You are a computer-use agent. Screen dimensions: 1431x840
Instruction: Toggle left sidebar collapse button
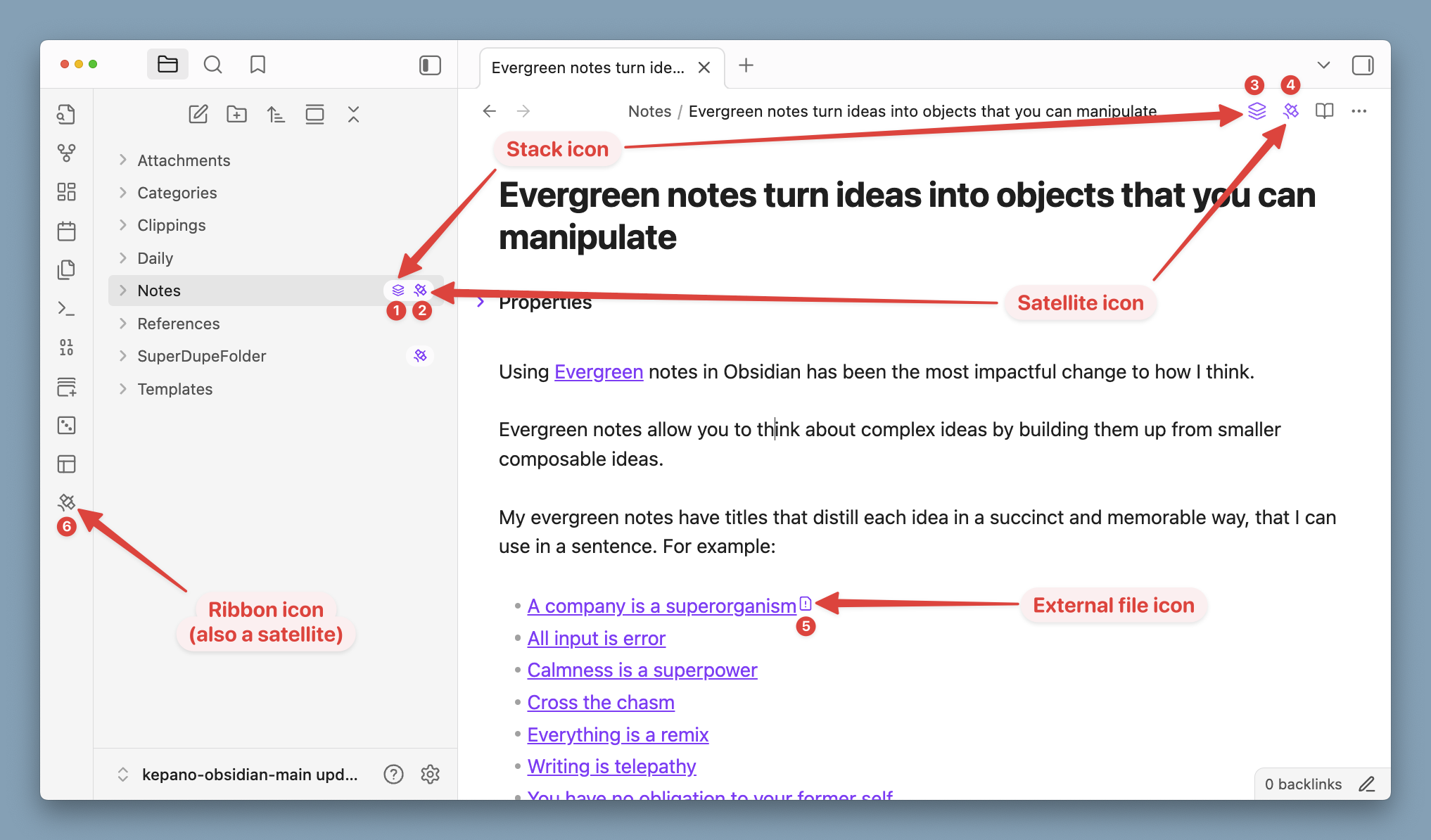tap(430, 65)
